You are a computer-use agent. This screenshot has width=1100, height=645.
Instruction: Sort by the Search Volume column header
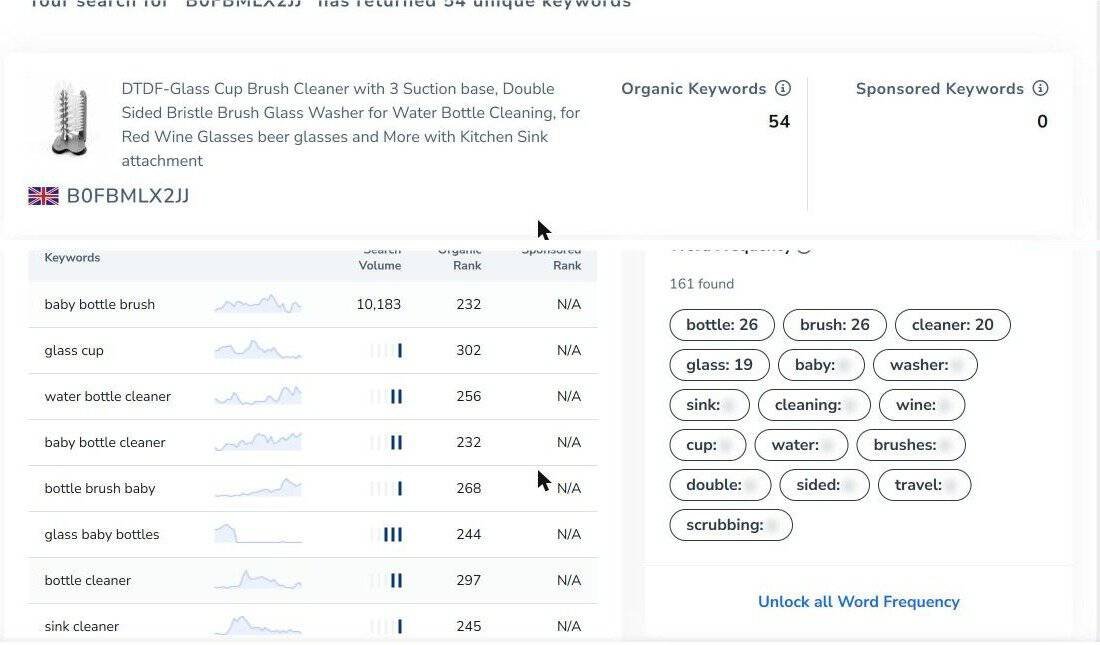[380, 258]
